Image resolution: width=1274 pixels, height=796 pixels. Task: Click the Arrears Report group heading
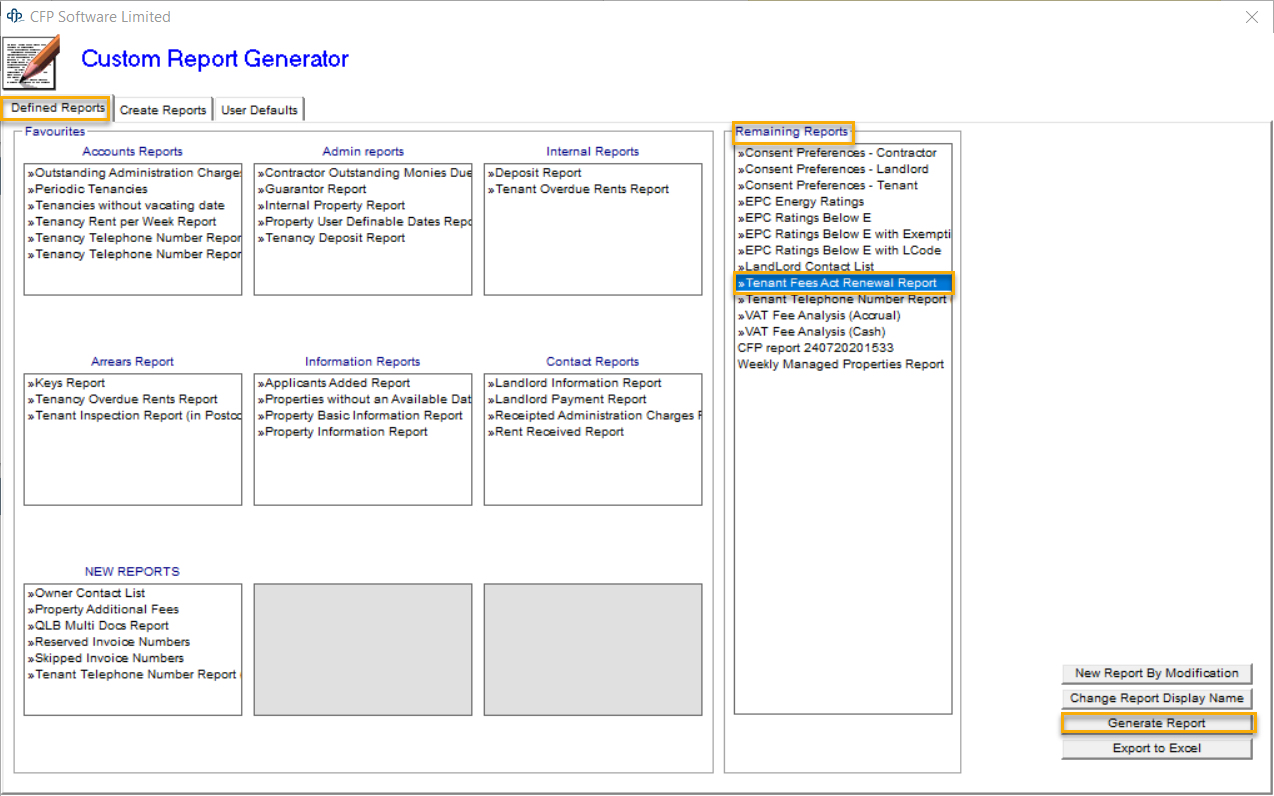132,362
